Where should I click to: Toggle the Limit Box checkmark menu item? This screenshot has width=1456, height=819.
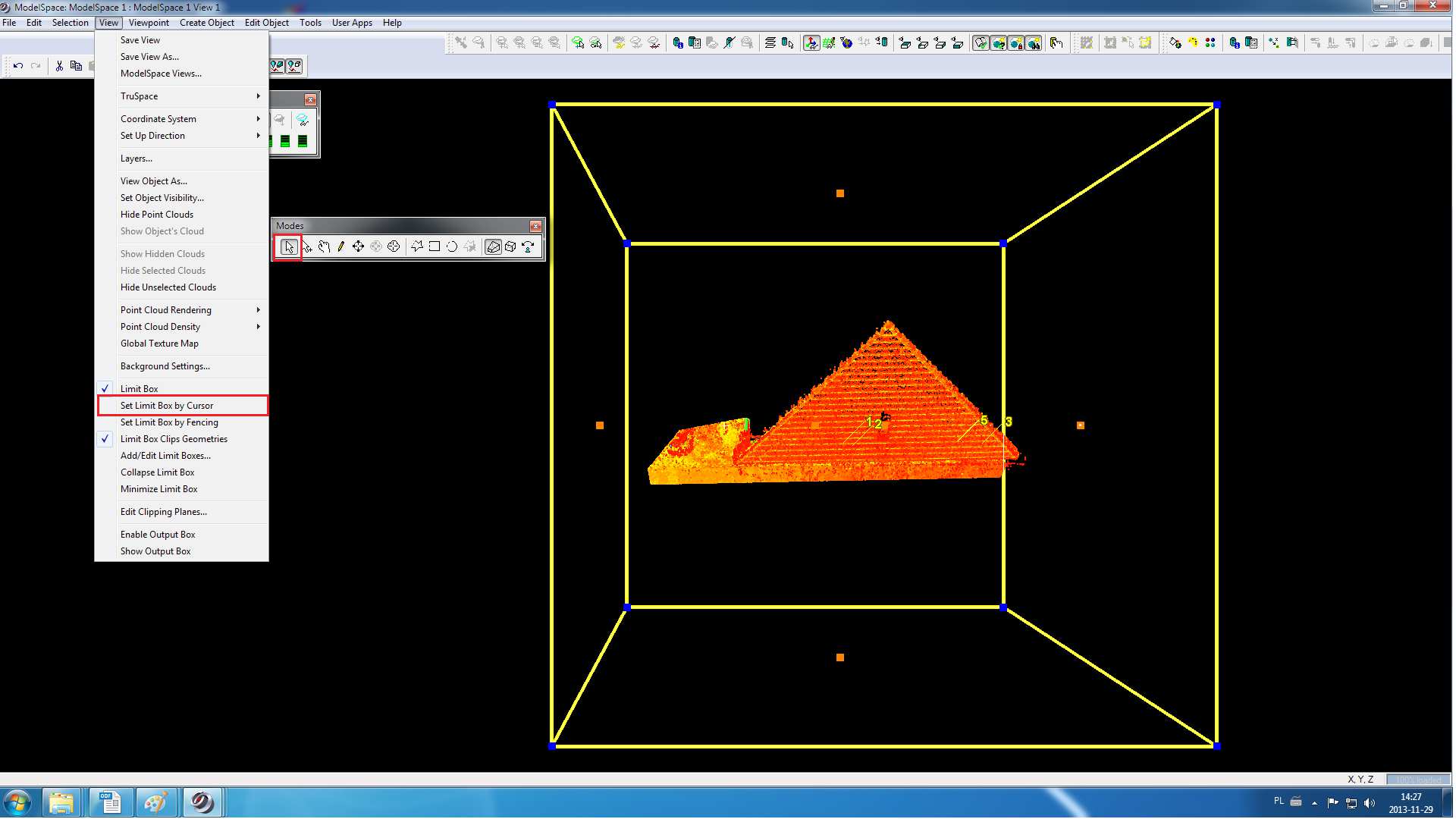pyautogui.click(x=182, y=389)
